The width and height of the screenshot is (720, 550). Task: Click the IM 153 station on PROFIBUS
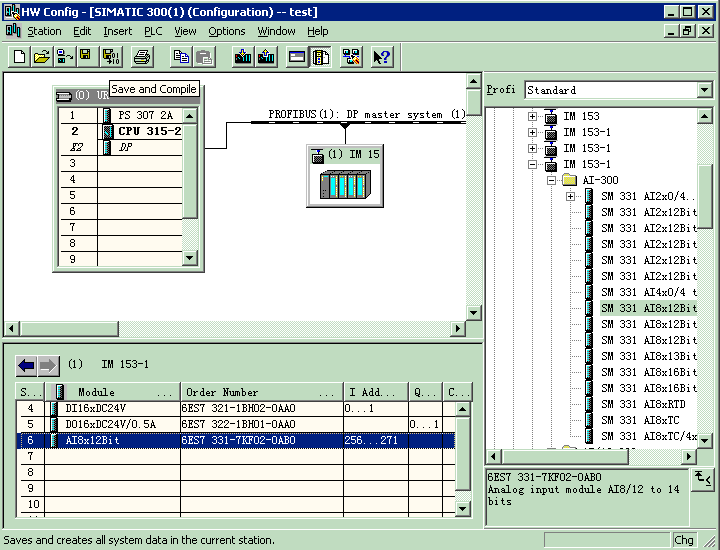coord(344,177)
